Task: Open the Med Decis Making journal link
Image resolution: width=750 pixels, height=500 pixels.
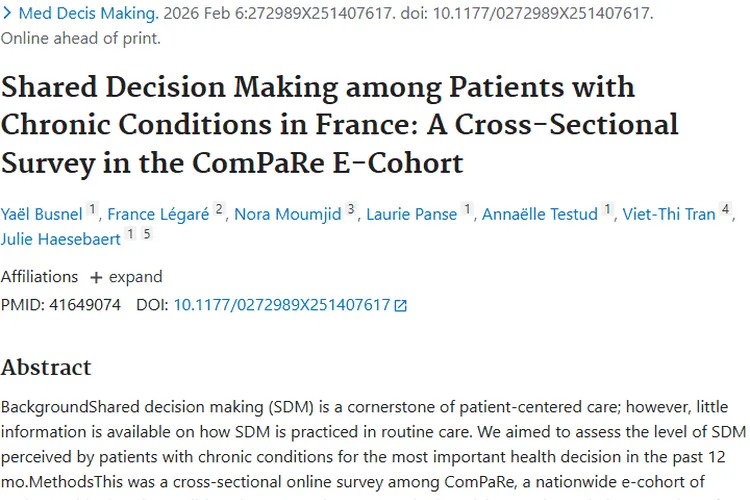Action: pos(88,13)
